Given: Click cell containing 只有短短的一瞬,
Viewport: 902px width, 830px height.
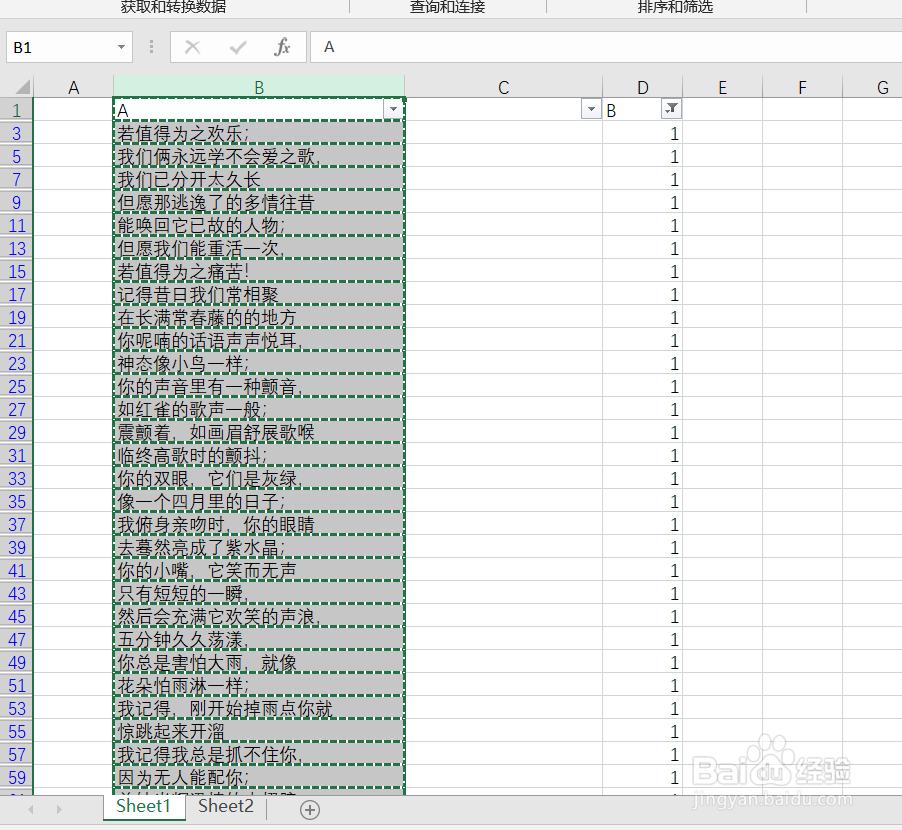Looking at the screenshot, I should coord(259,593).
